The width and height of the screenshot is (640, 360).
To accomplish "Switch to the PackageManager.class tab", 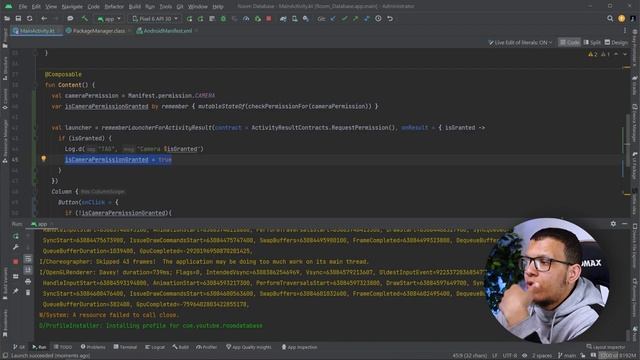I will click(98, 31).
